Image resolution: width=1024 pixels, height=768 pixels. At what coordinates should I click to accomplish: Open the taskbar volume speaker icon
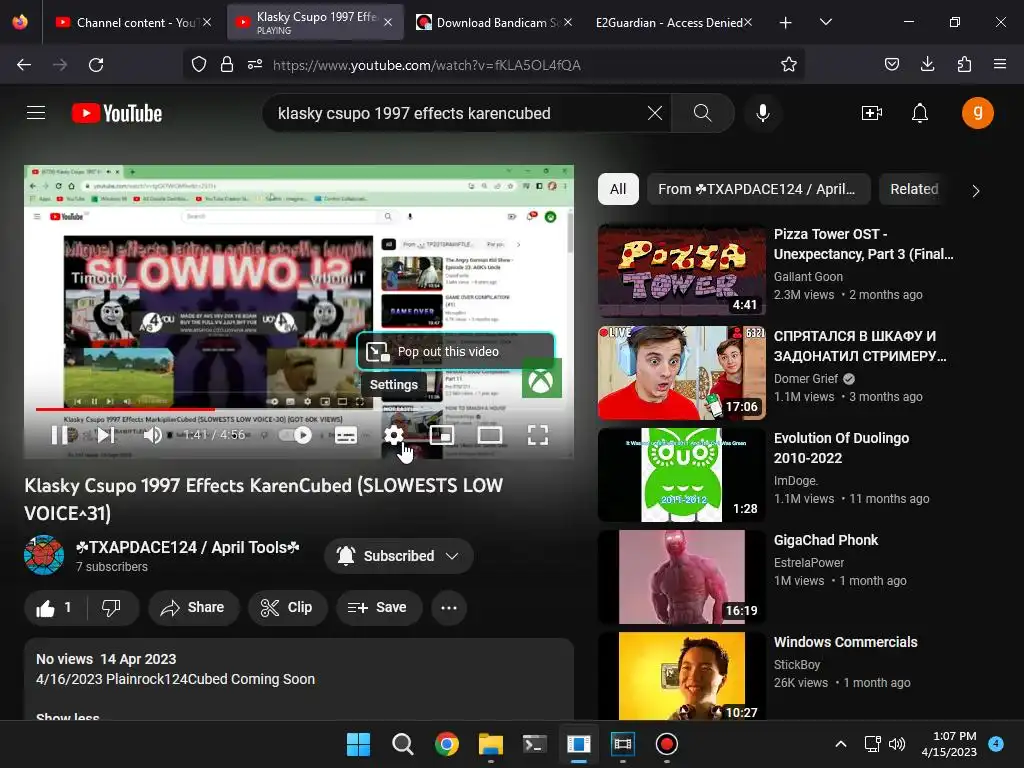897,744
